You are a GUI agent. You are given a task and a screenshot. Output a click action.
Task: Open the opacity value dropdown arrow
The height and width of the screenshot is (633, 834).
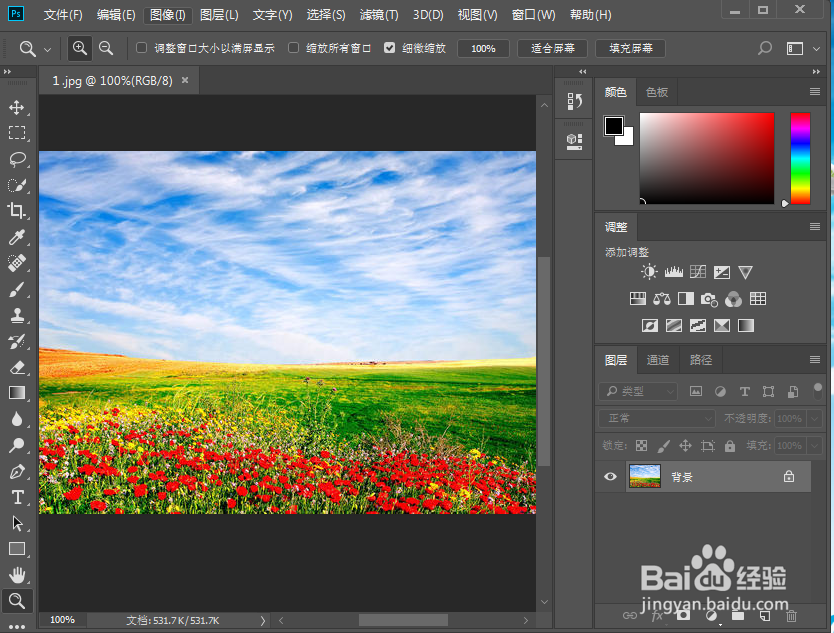point(815,419)
